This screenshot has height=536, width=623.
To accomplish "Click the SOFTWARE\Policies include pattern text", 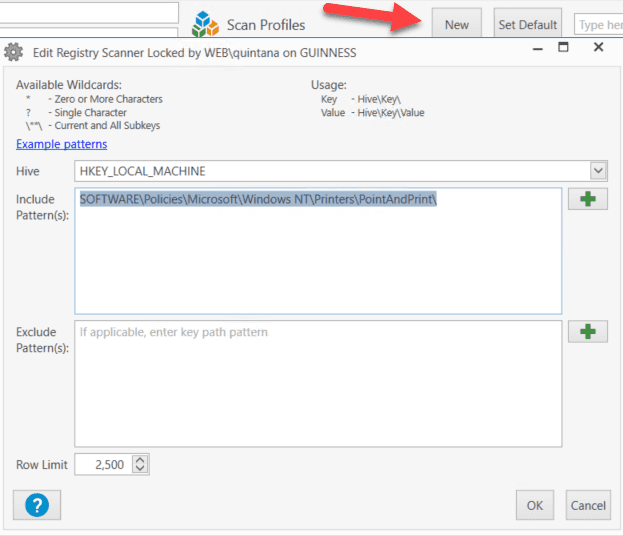I will click(258, 199).
